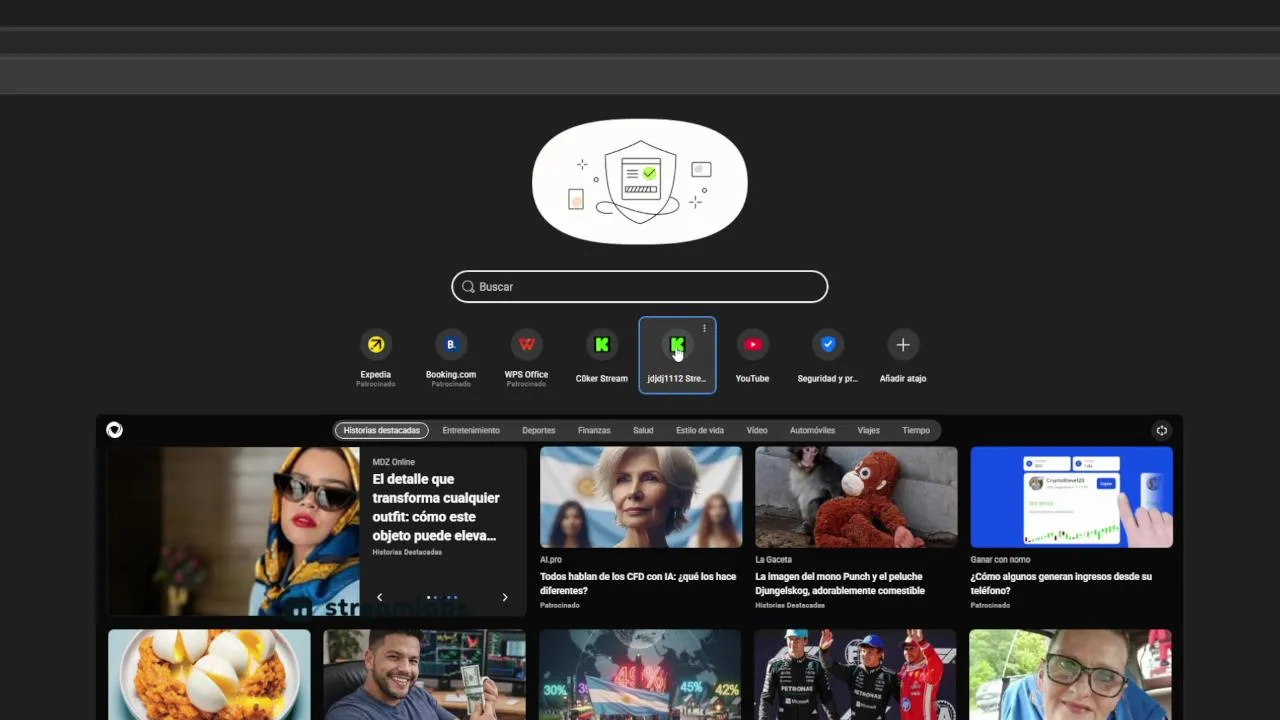Click the gray-haired woman Argentina flag thumbnail
This screenshot has width=1280, height=720.
[641, 497]
